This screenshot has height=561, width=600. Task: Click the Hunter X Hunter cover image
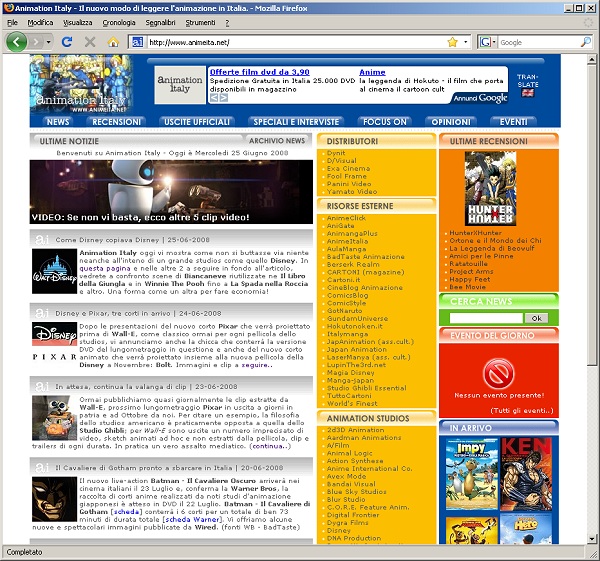pyautogui.click(x=491, y=188)
